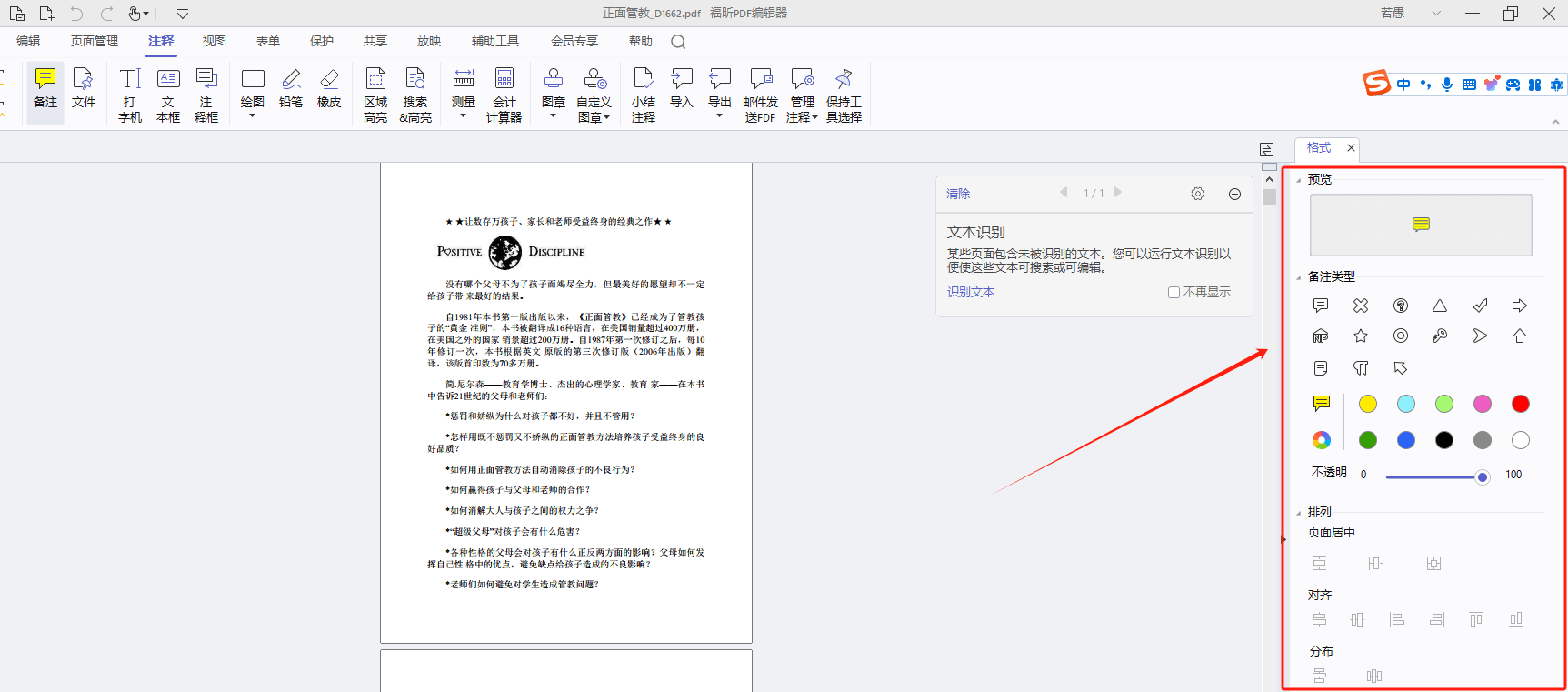Select the help question-mark note type

[x=1401, y=306]
